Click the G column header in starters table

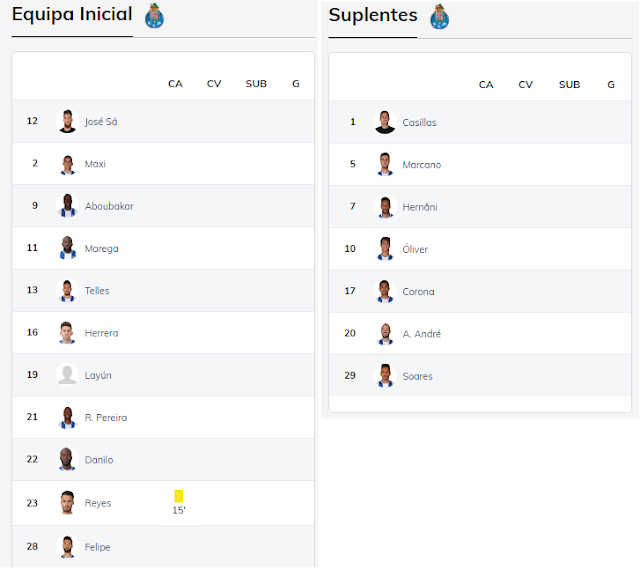coord(296,84)
